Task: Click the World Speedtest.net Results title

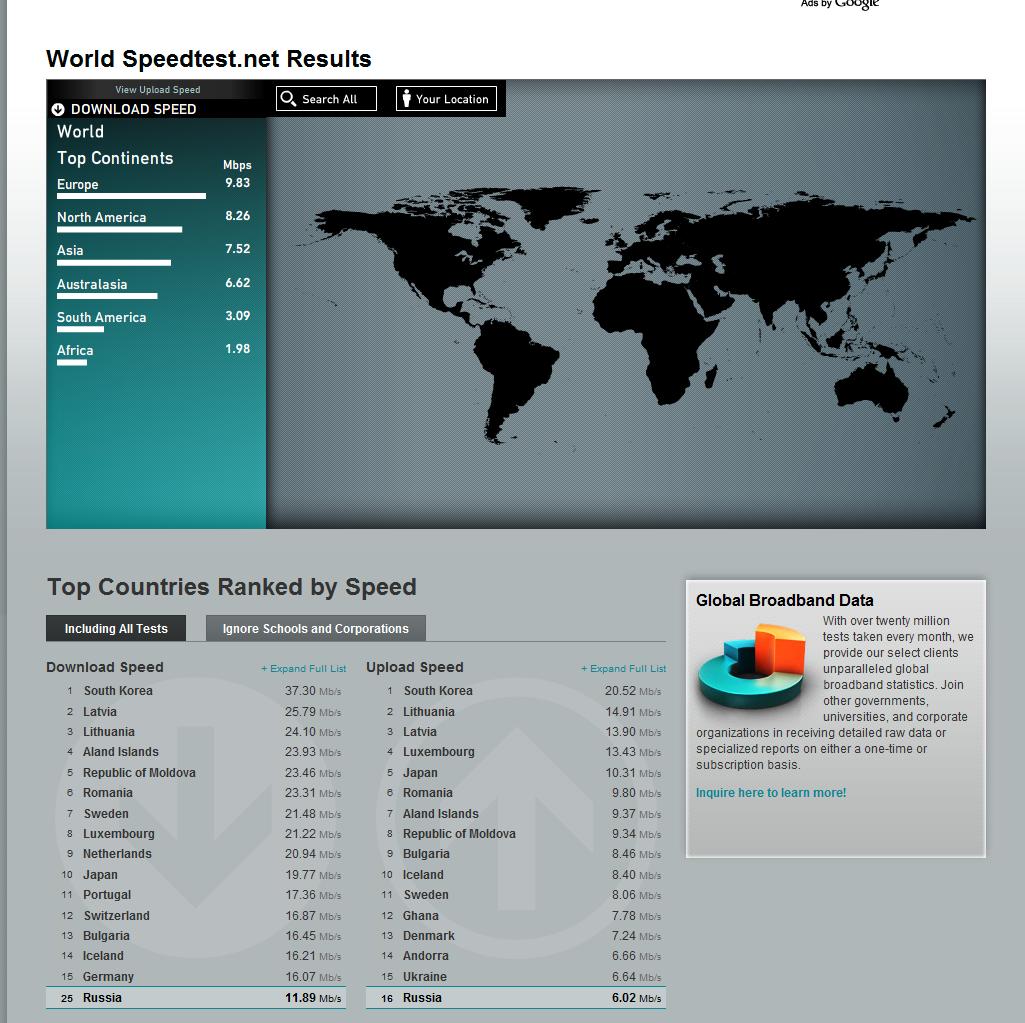Action: click(x=209, y=59)
